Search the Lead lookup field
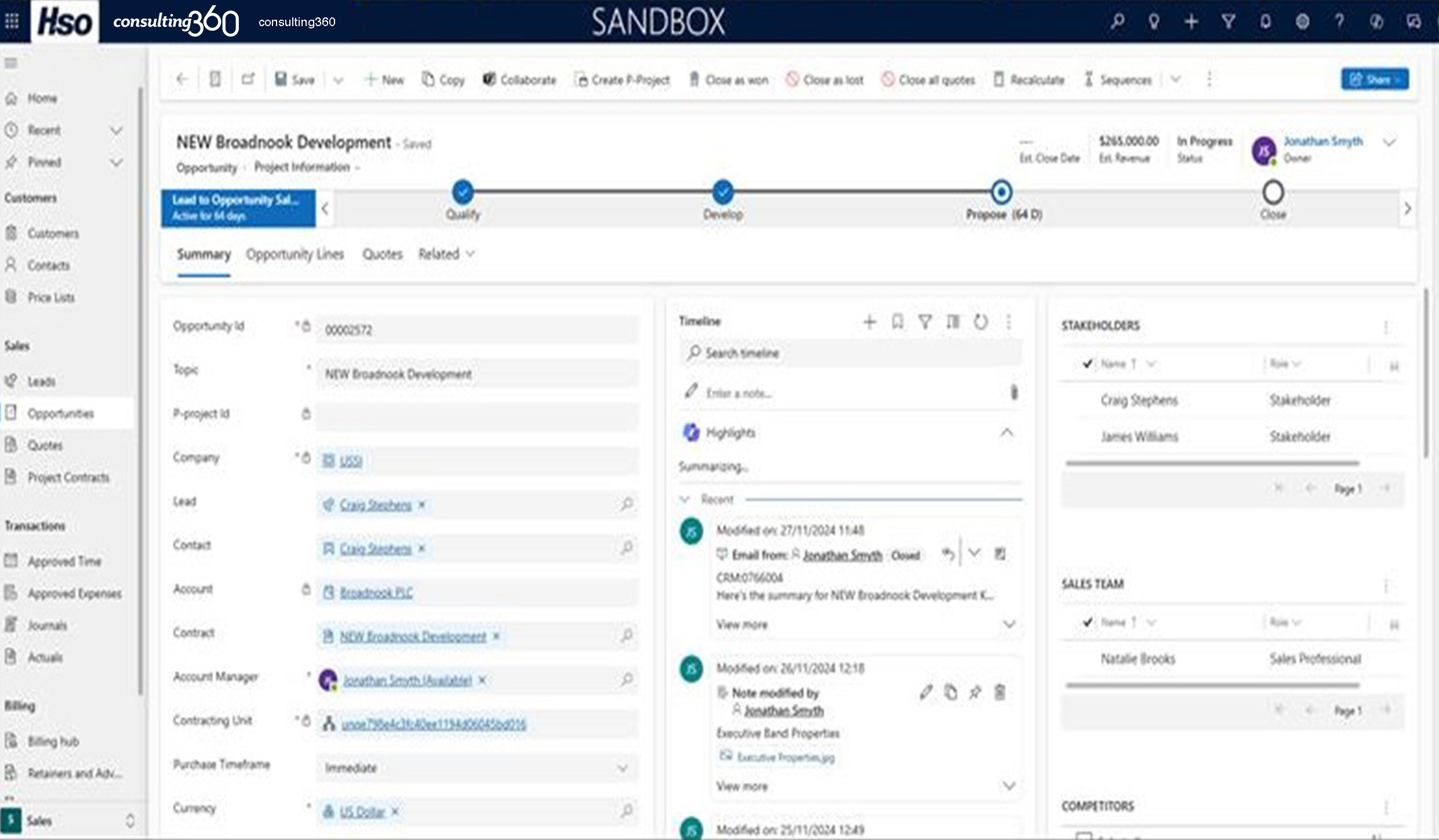 coord(626,504)
